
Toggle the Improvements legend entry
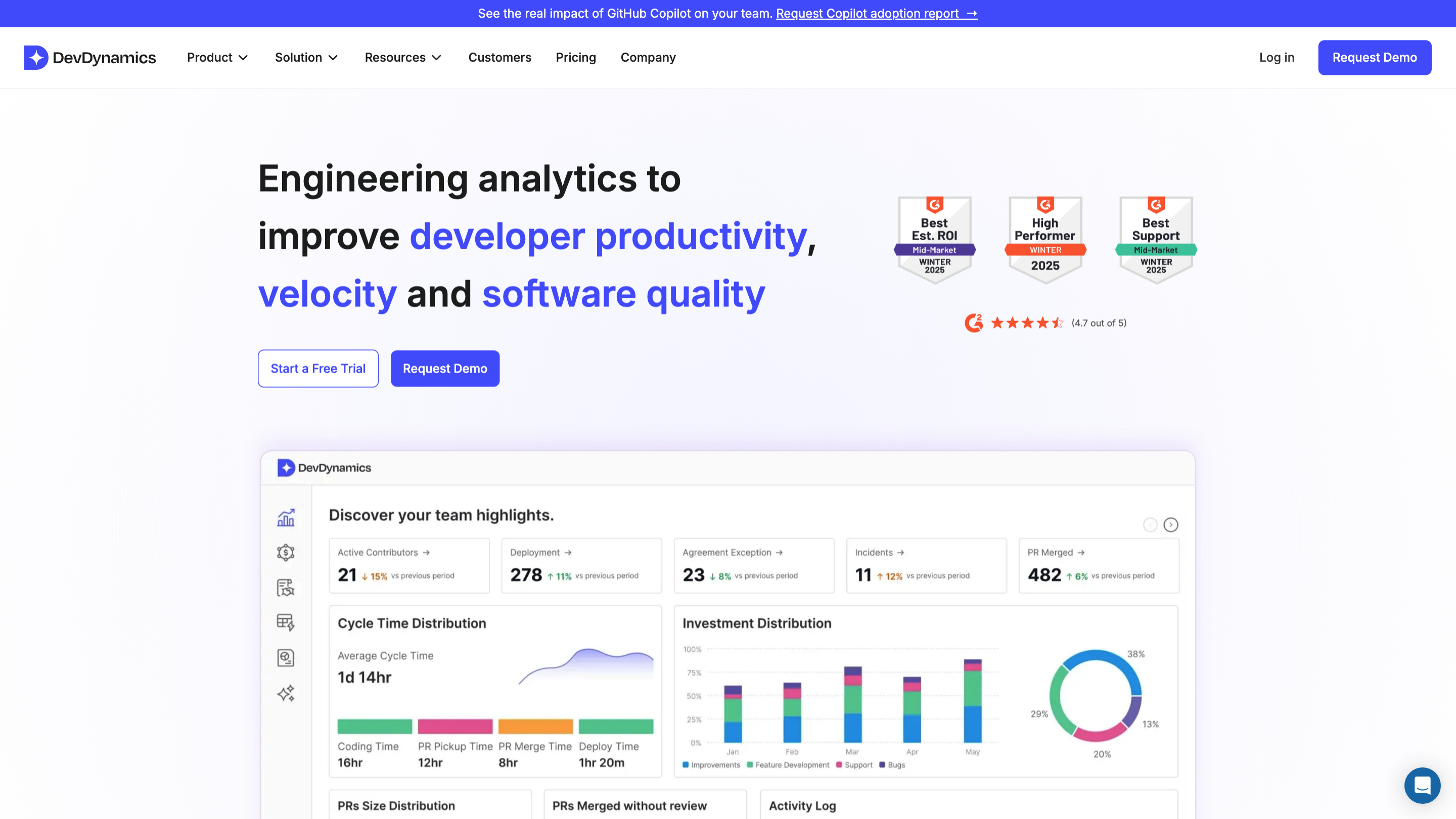tap(711, 765)
